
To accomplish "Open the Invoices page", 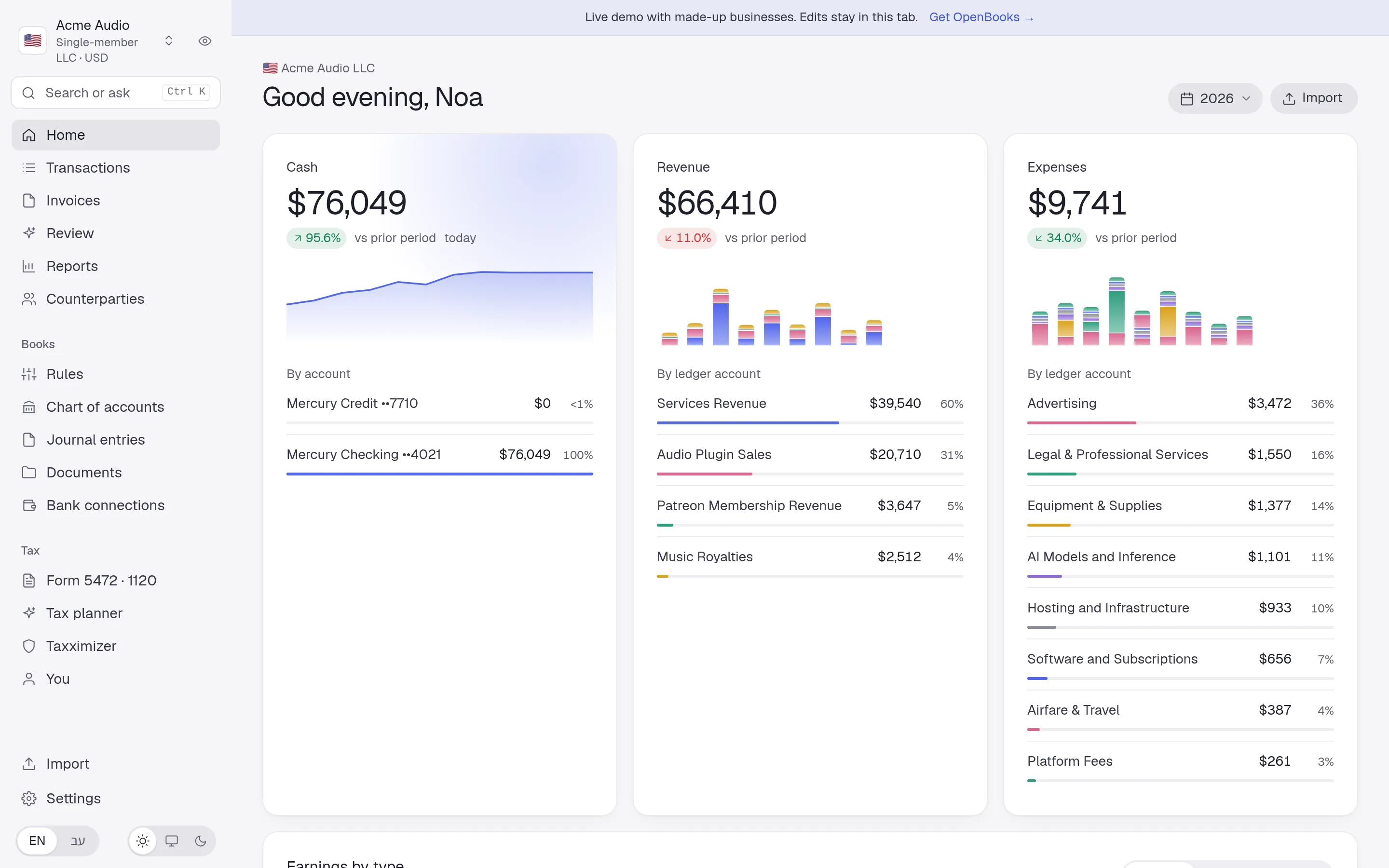I will (115, 200).
